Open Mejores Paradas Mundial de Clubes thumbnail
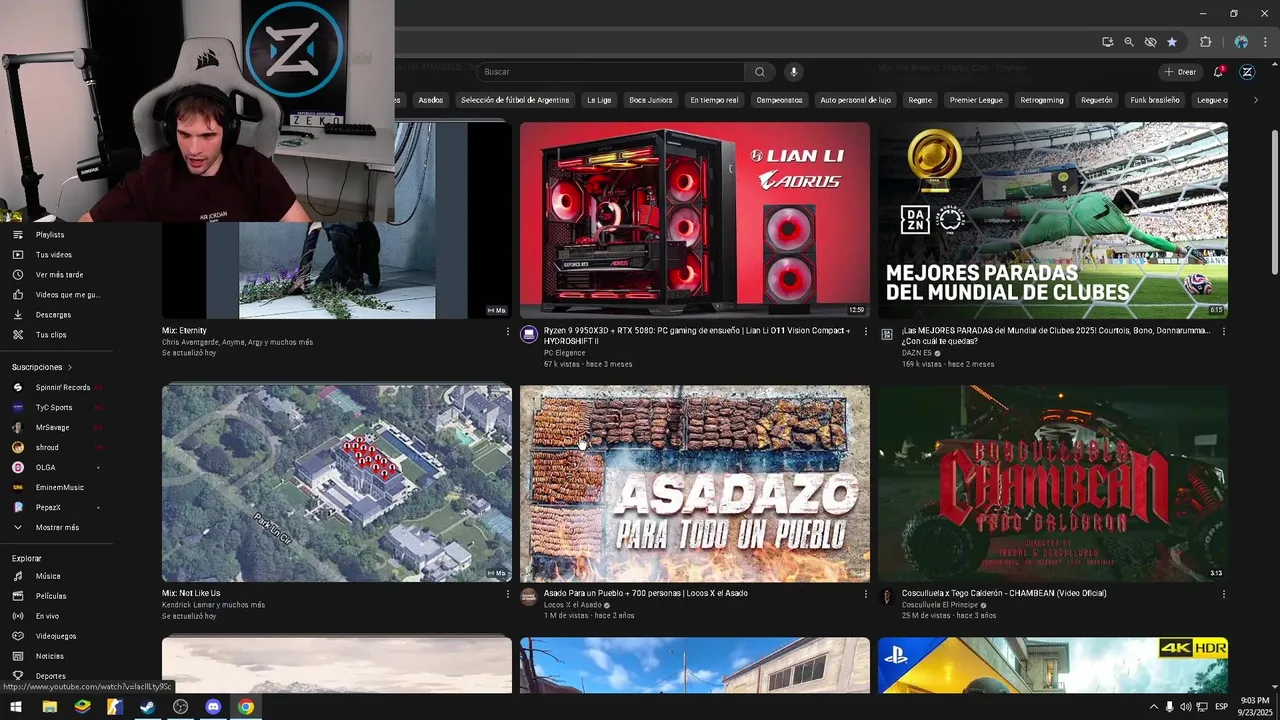The image size is (1280, 720). 1053,220
